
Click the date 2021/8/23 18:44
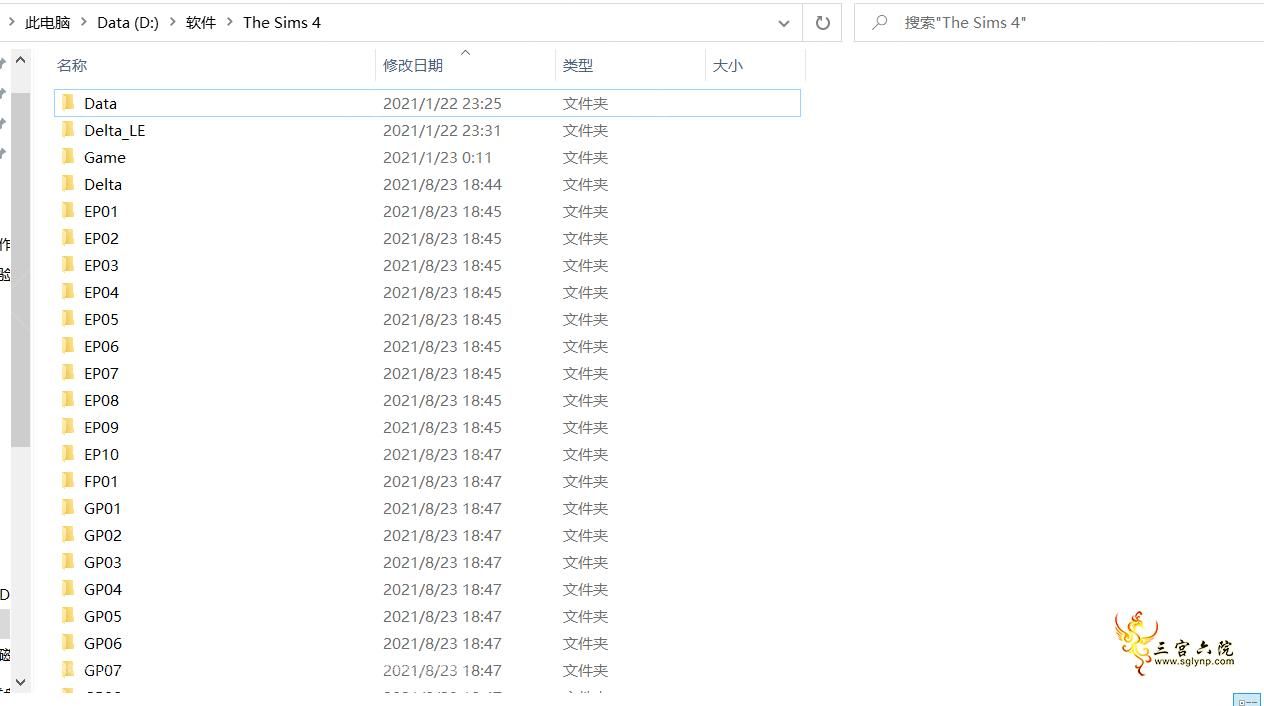coord(442,184)
